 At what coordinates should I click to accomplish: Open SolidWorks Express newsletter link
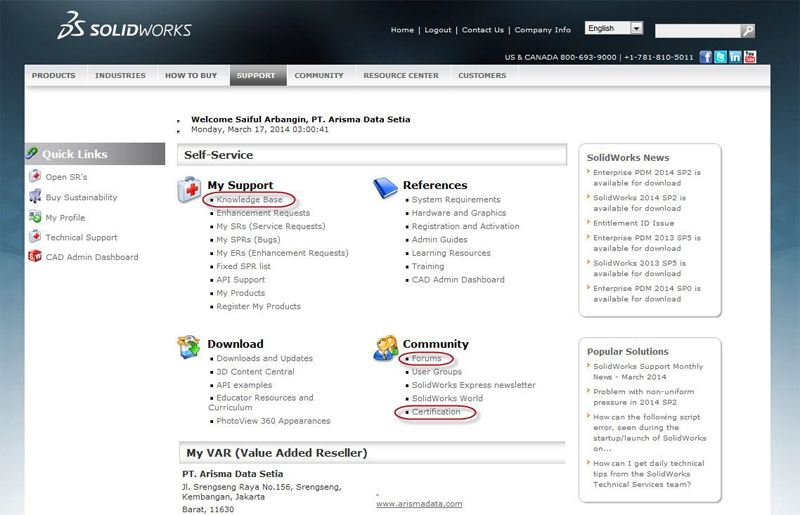pyautogui.click(x=473, y=385)
